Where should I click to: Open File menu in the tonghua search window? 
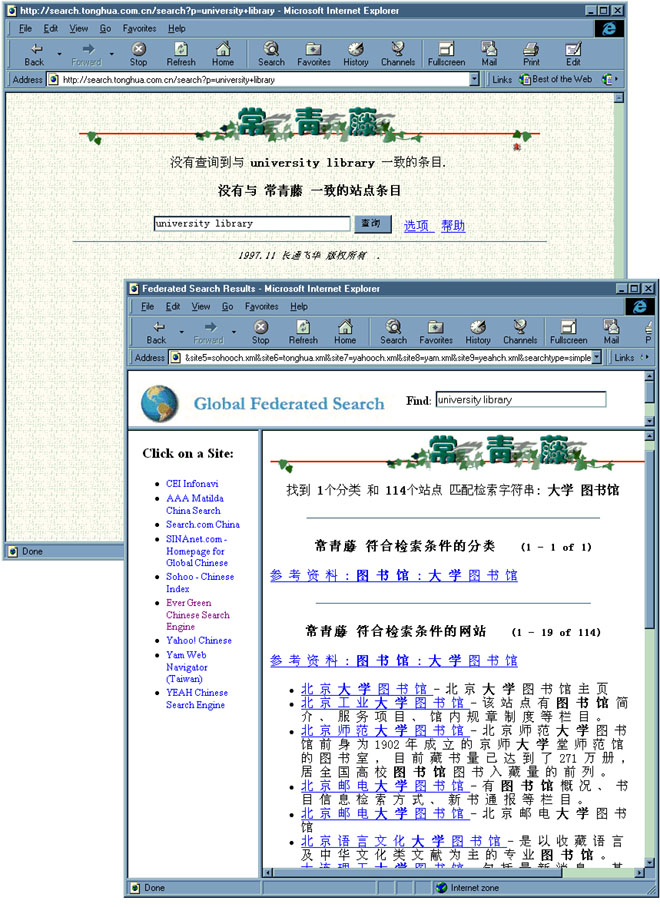(25, 28)
